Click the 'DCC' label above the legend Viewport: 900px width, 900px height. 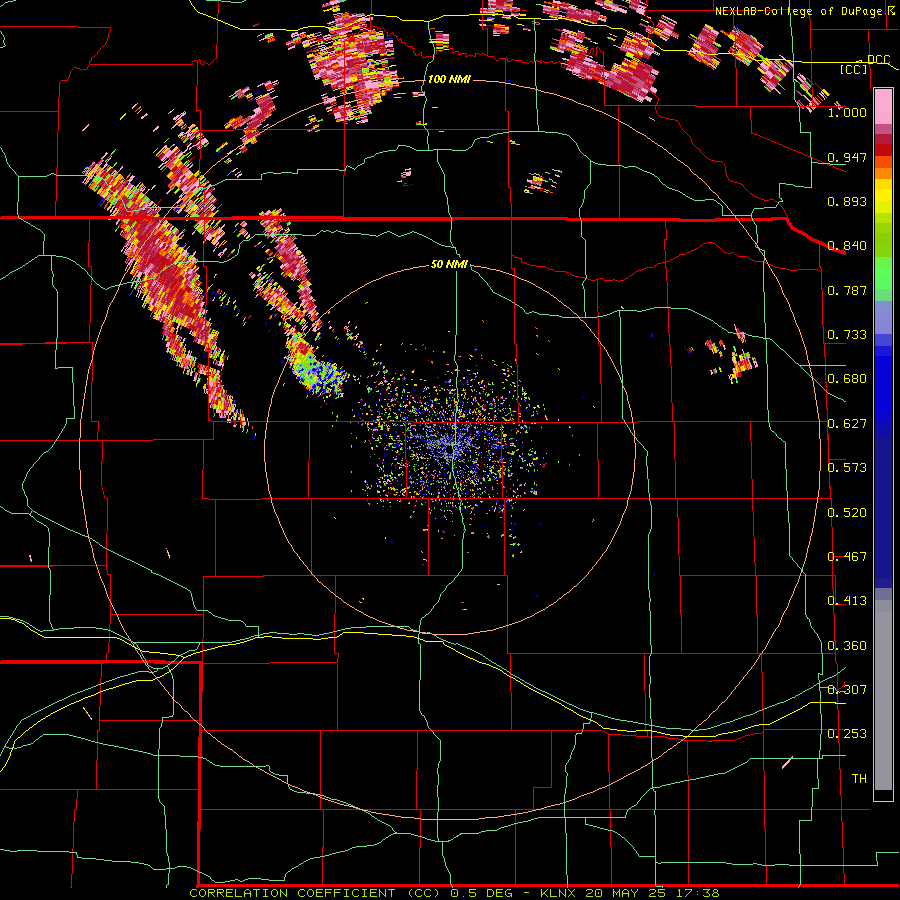click(x=878, y=59)
